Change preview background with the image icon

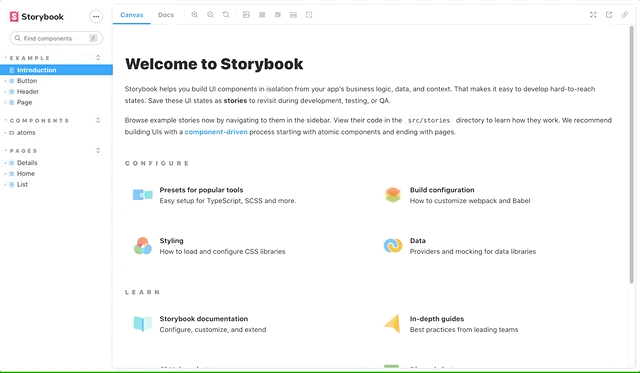pos(246,15)
